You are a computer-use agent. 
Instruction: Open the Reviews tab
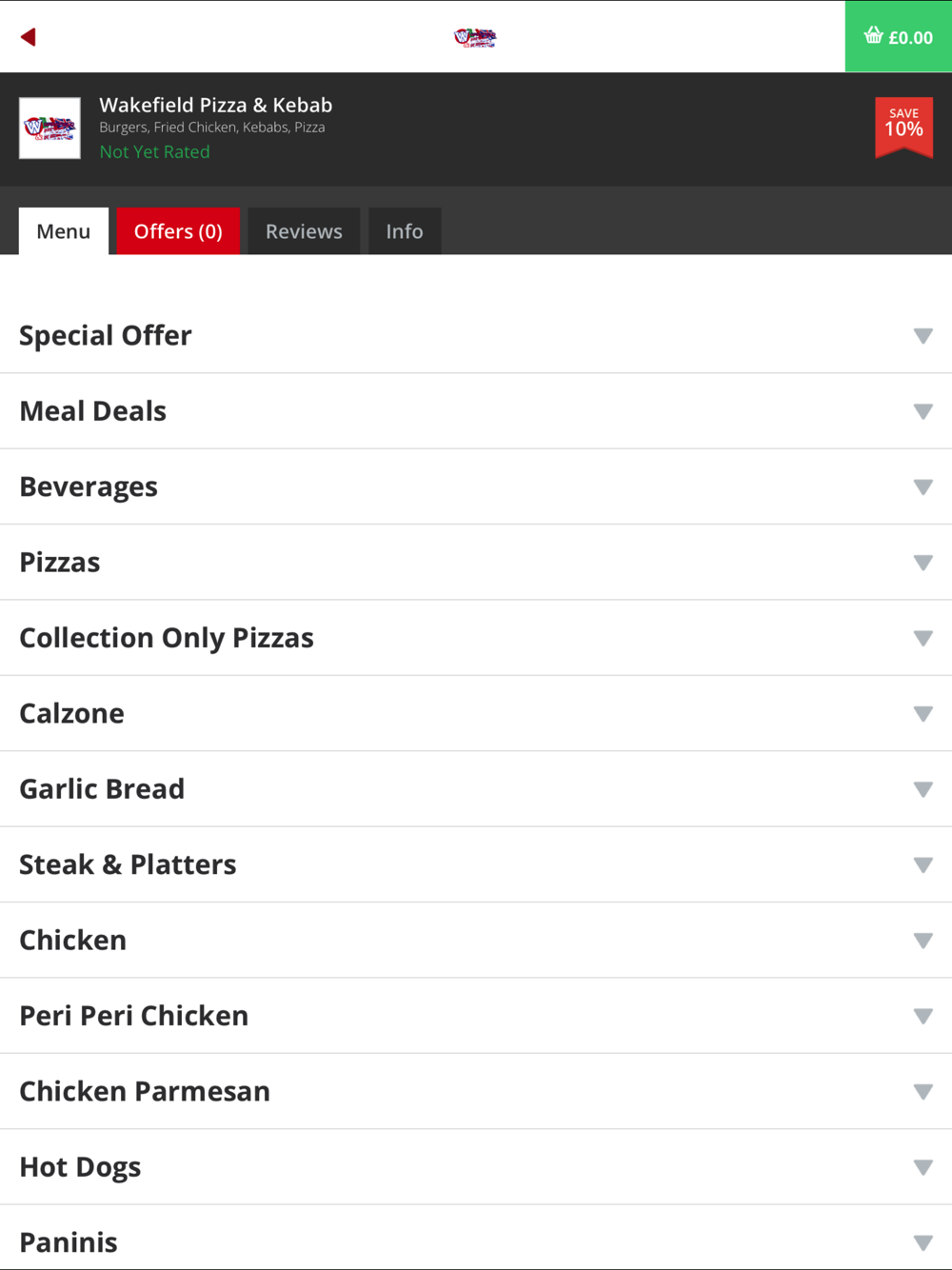pyautogui.click(x=304, y=231)
